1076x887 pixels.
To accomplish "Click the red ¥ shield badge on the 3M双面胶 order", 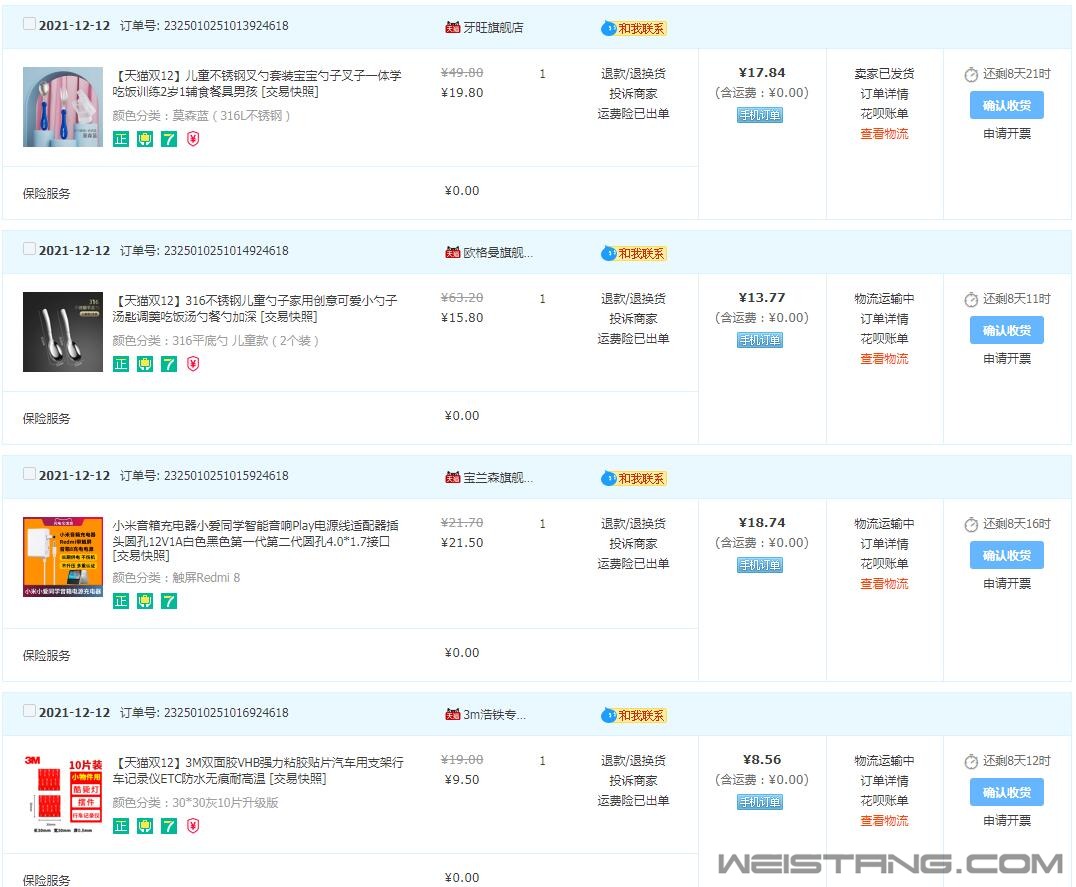I will coord(193,826).
